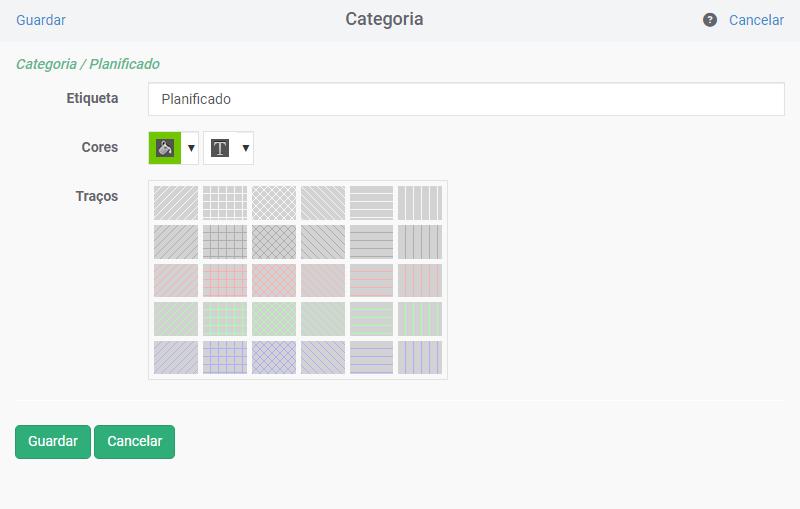Select dark gray diagonal stripes pattern

[176, 242]
